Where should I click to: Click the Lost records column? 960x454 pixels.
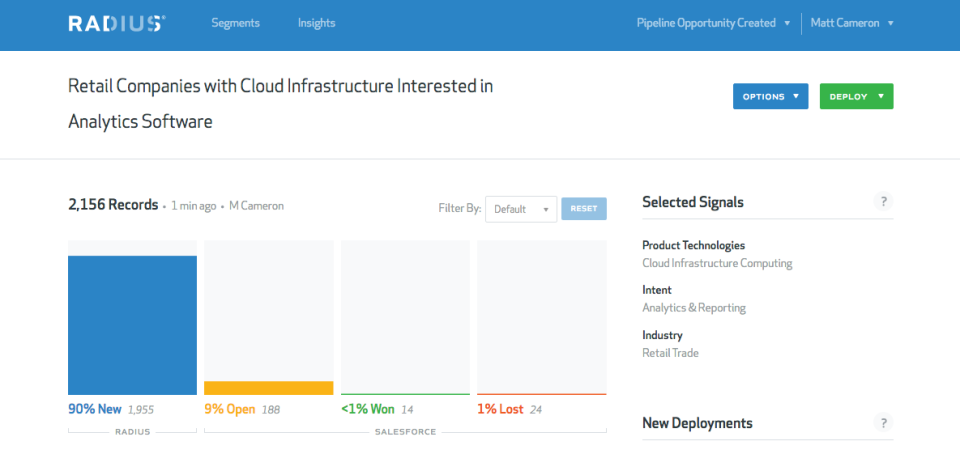(541, 318)
